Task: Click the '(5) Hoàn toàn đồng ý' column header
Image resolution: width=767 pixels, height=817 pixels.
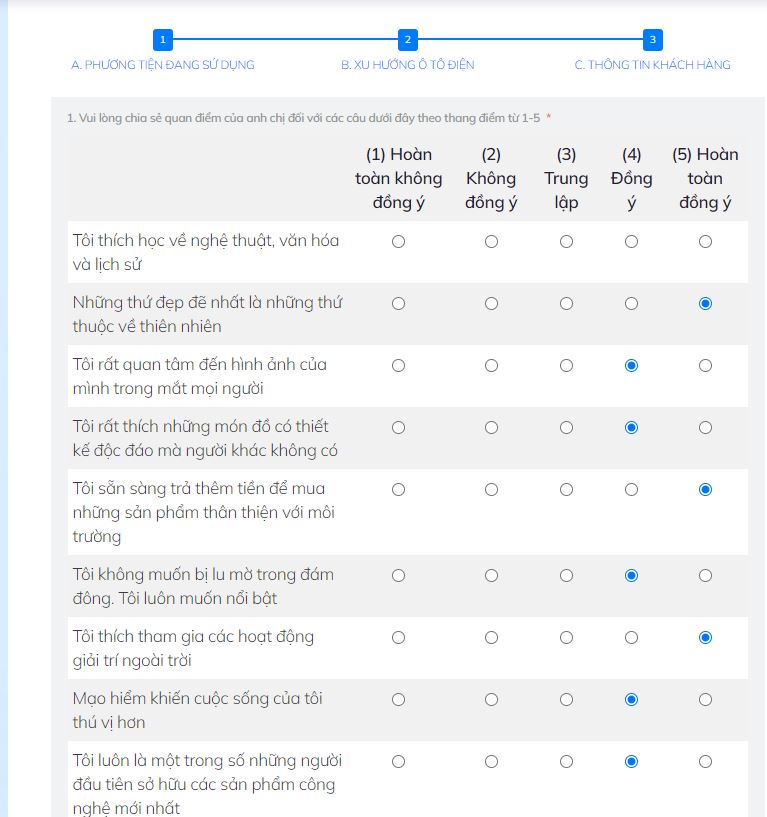Action: (x=705, y=178)
